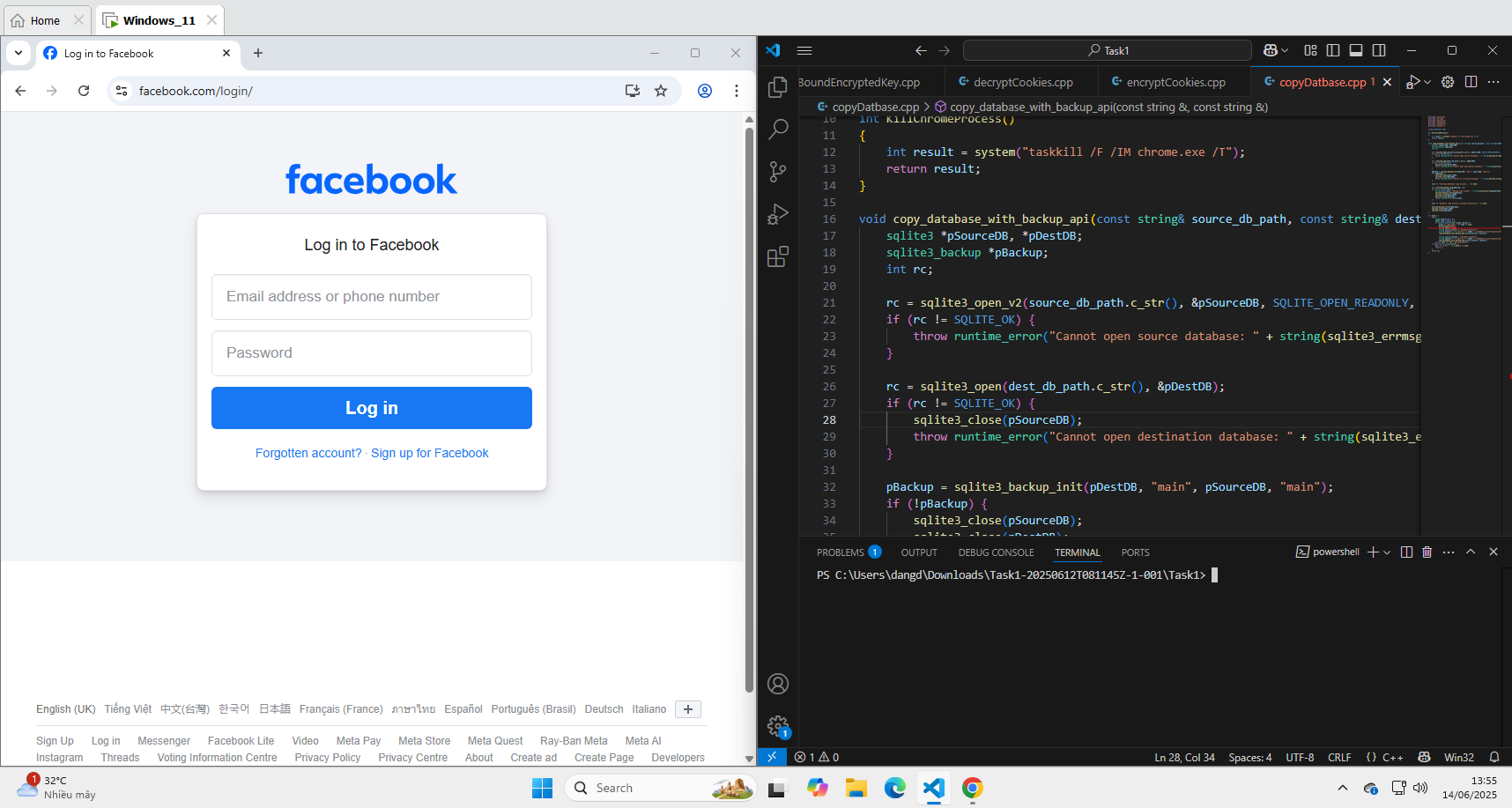Open the editor gear icon beside run button
Screen dimensions: 1512x808
click(x=1448, y=82)
